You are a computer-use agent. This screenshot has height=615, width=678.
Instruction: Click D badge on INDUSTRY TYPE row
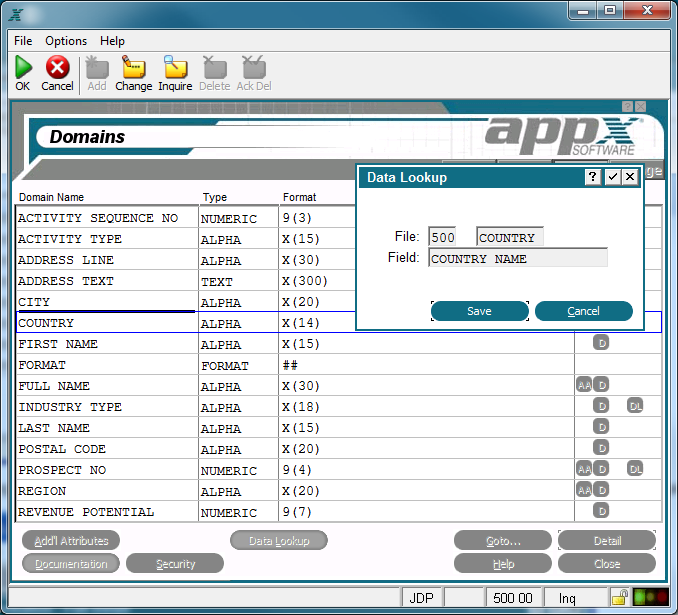(x=601, y=406)
